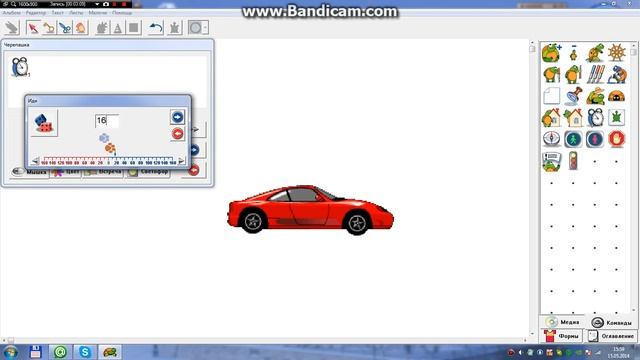
Task: Click the pink standing pedestrian icon
Action: click(595, 139)
